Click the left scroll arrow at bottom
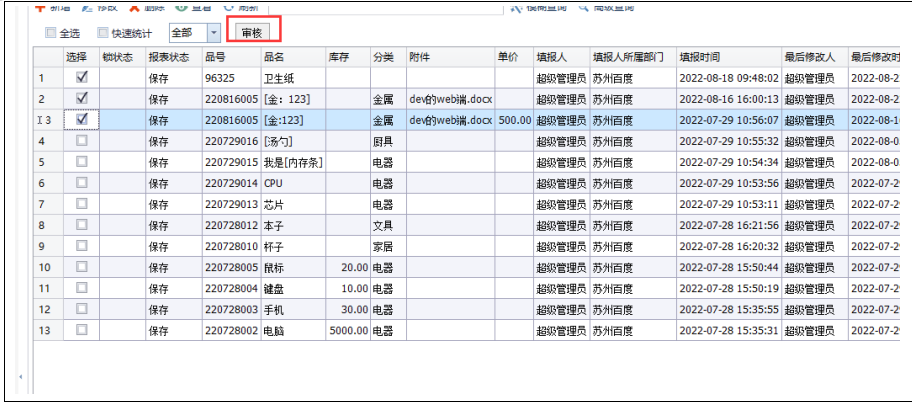Screen dimensions: 912x402 coord(22,377)
